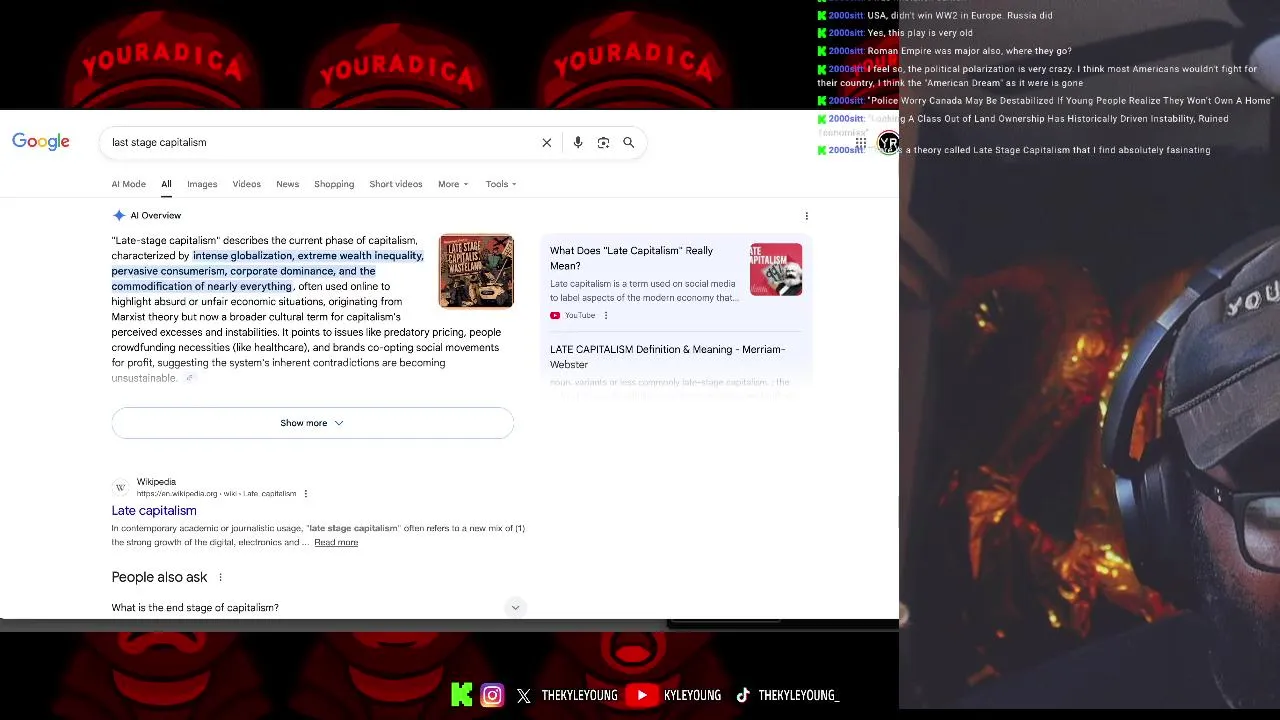Click the YouTube icon in the footer
This screenshot has height=720, width=1280.
pyautogui.click(x=642, y=695)
